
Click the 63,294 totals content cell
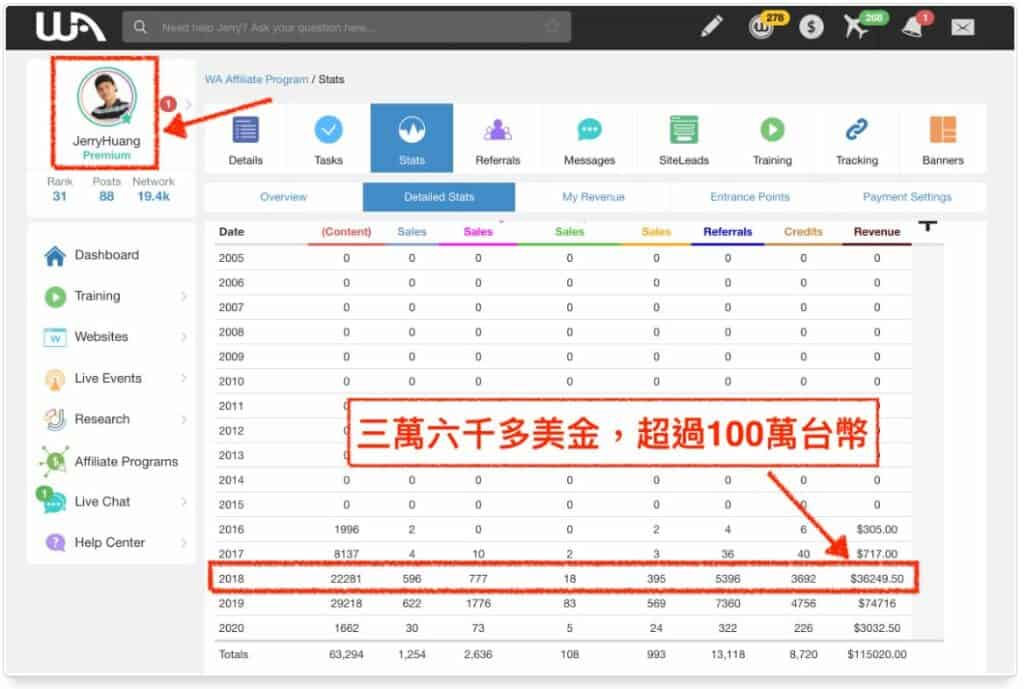tap(346, 654)
